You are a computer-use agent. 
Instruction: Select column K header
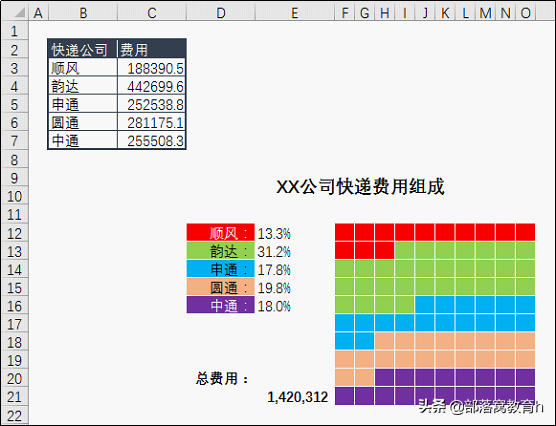tap(445, 13)
